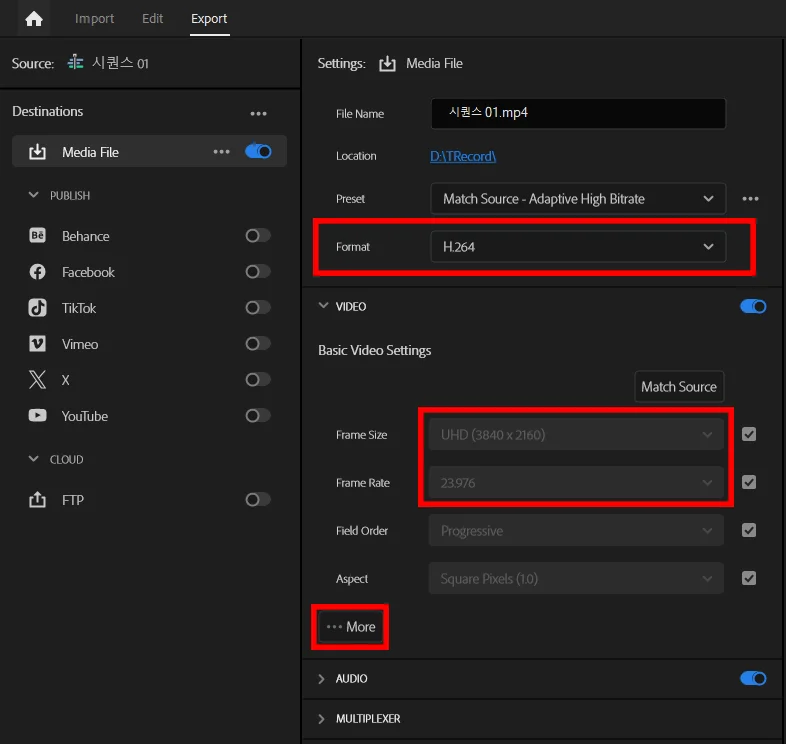
Task: Click the Vimeo icon
Action: (38, 343)
